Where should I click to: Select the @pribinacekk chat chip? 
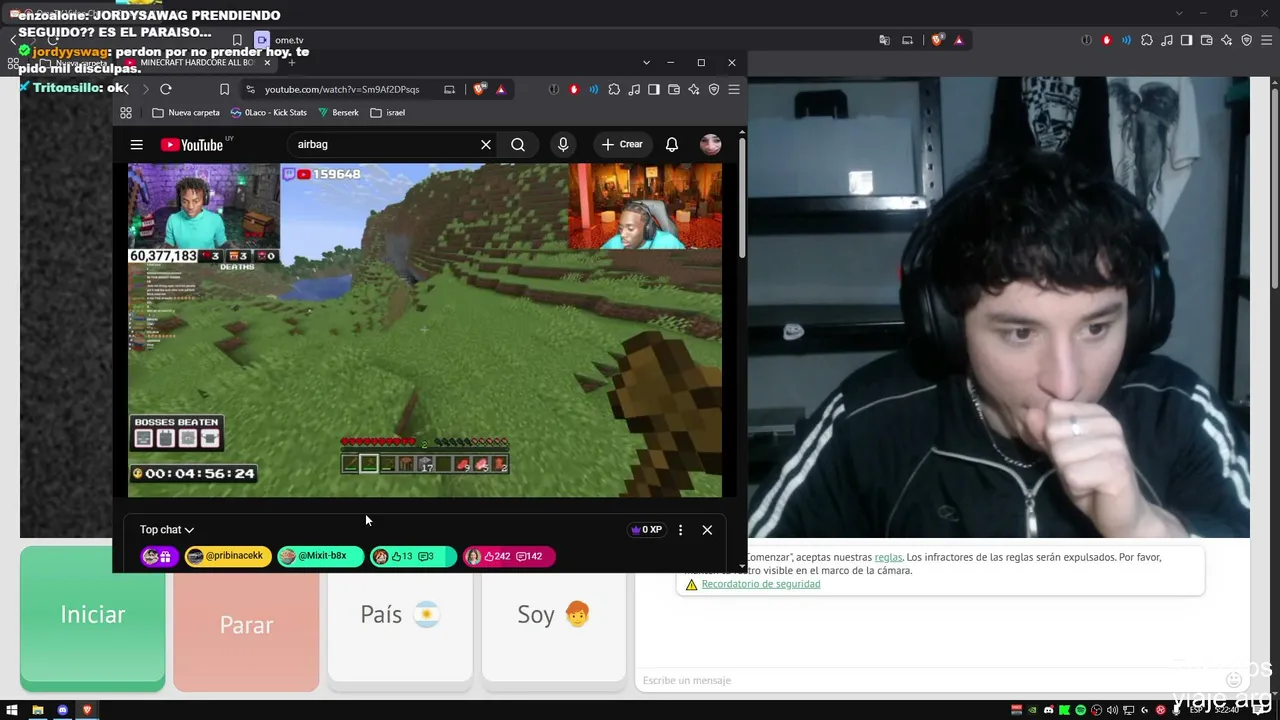[228, 556]
